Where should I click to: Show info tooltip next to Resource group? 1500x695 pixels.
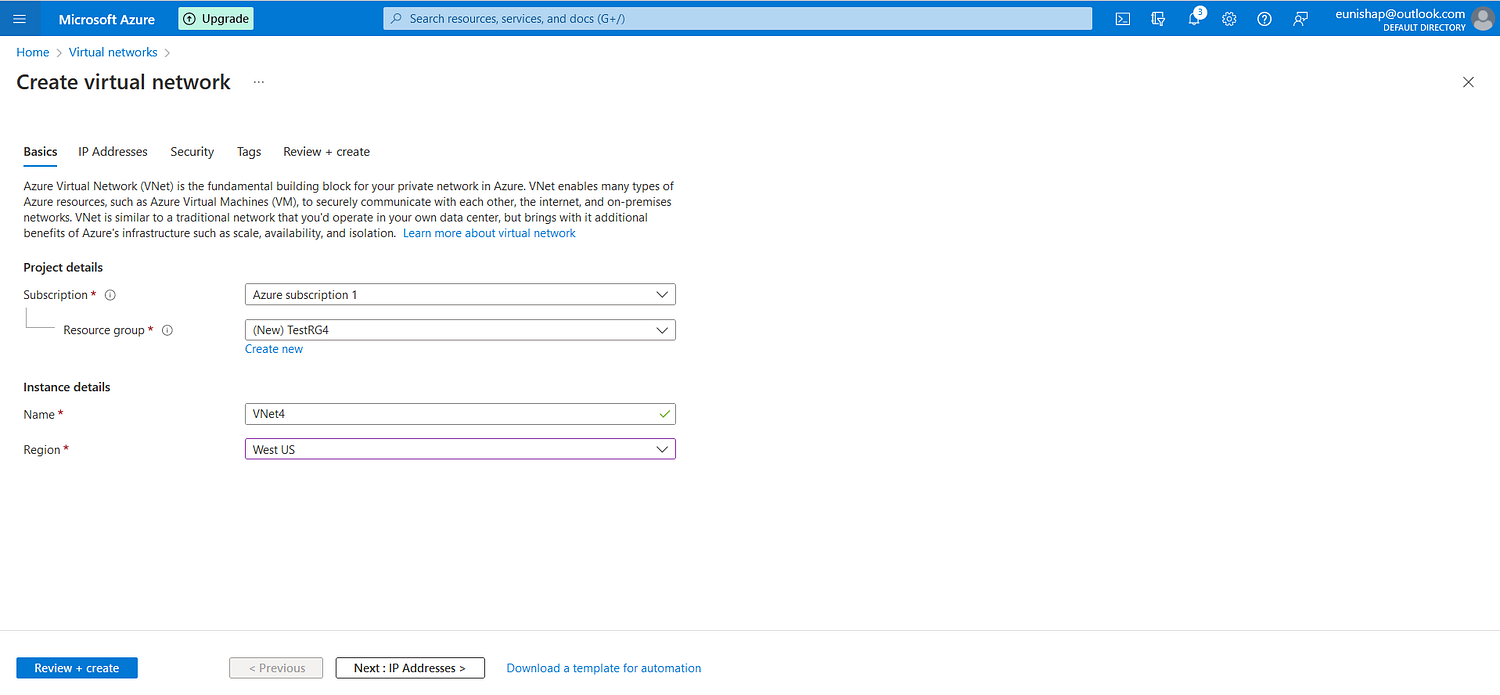[x=167, y=330]
